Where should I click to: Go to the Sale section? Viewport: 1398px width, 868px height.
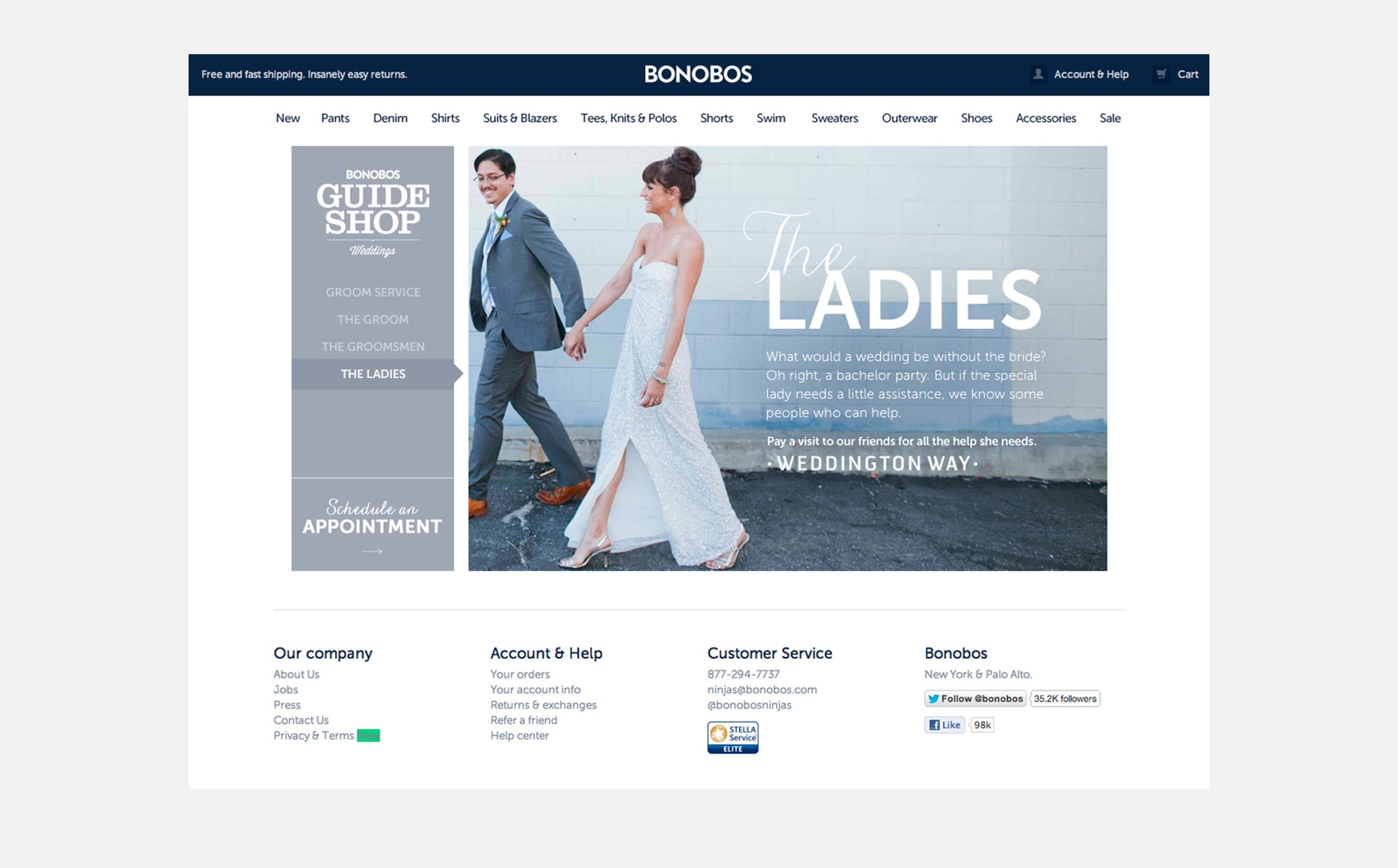click(1110, 118)
